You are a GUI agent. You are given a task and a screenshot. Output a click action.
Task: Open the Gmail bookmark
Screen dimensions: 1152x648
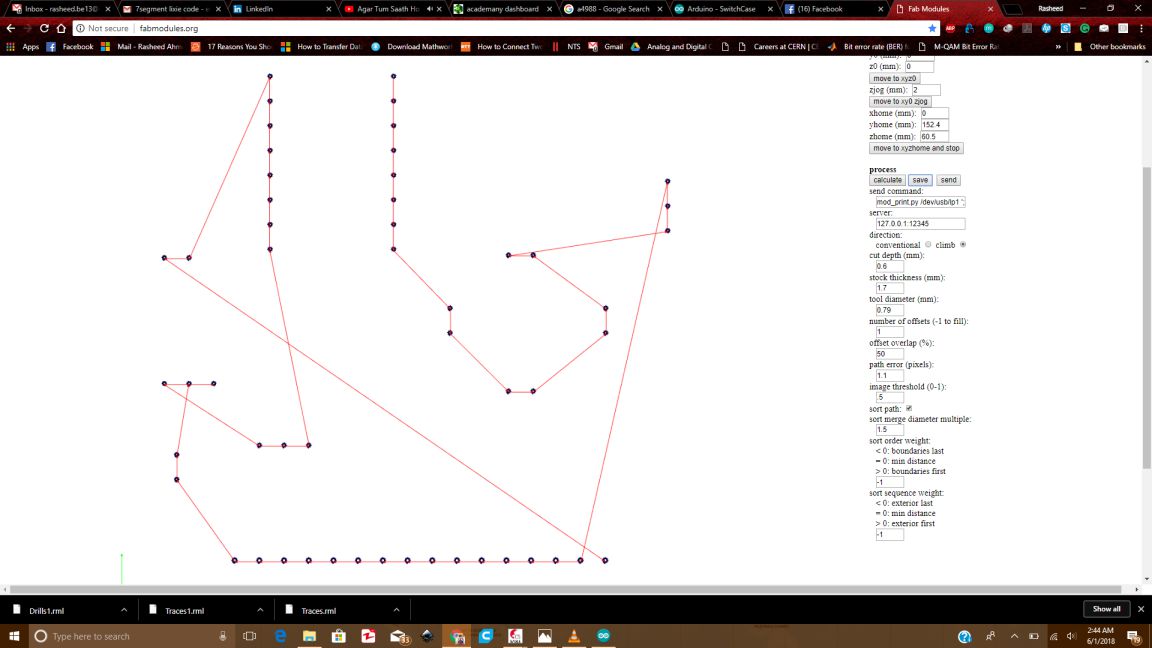(x=605, y=46)
